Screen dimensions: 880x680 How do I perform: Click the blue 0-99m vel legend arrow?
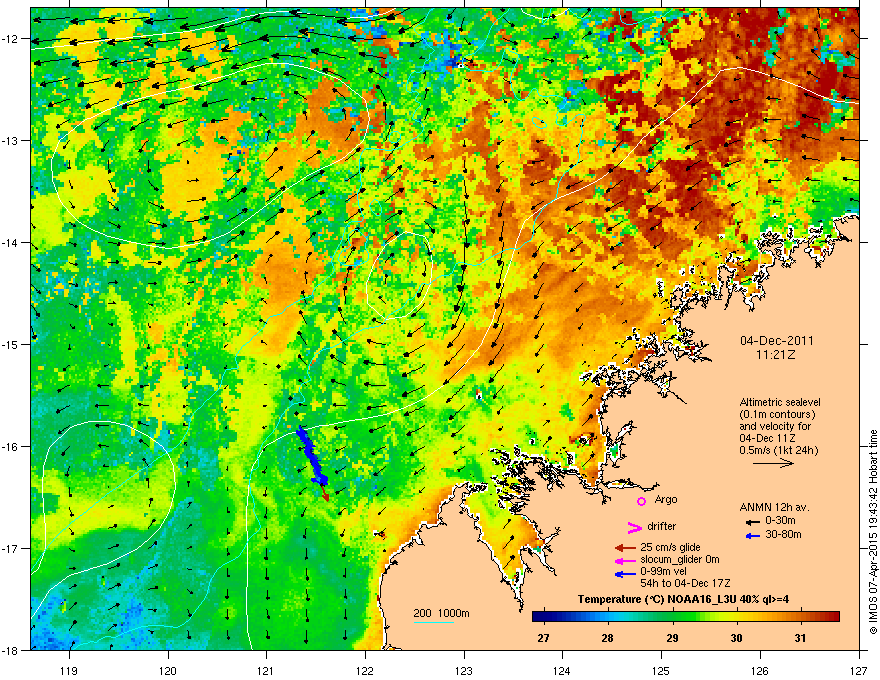coord(625,574)
